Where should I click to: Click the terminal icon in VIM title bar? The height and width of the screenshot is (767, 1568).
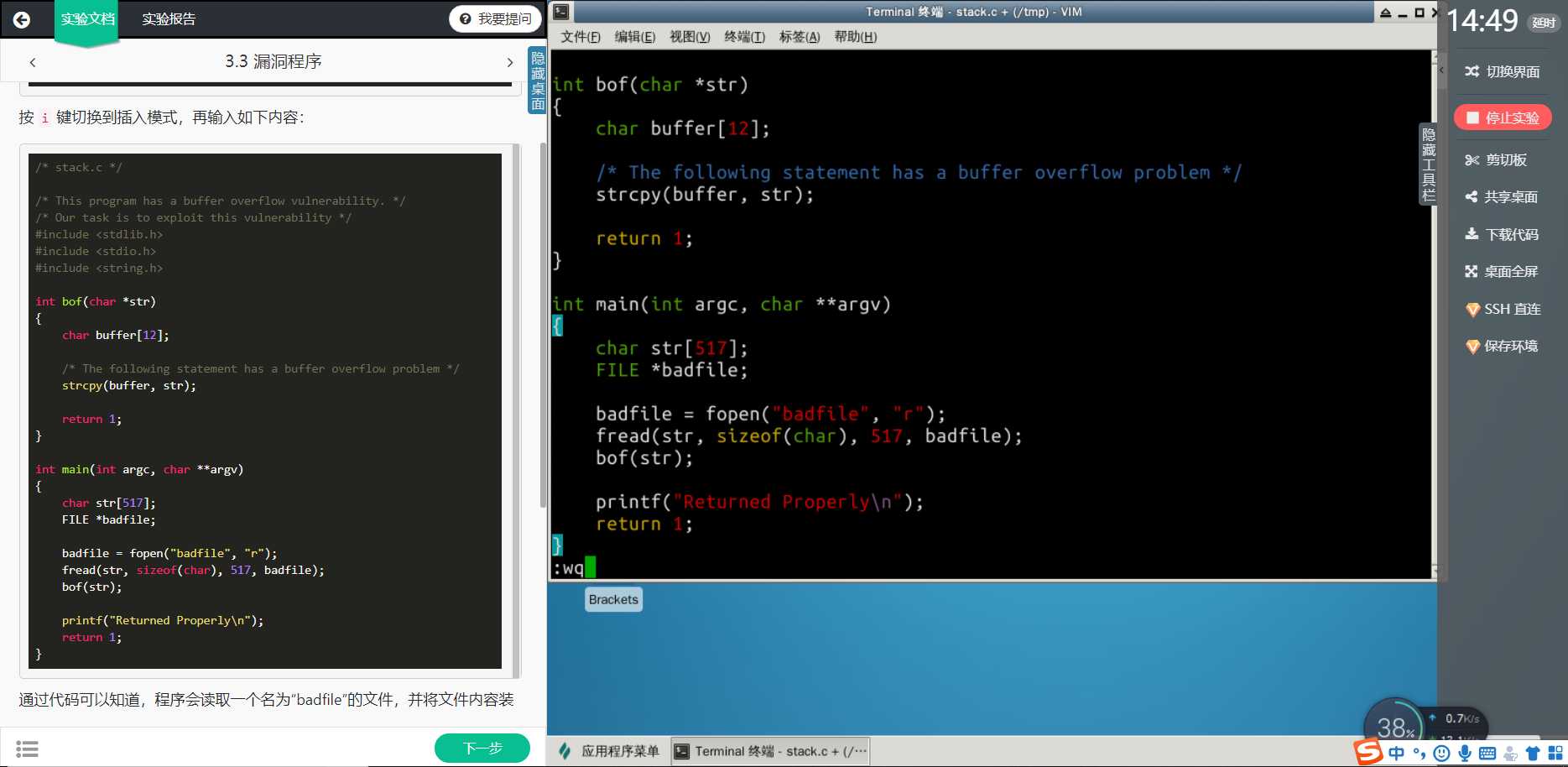[561, 12]
